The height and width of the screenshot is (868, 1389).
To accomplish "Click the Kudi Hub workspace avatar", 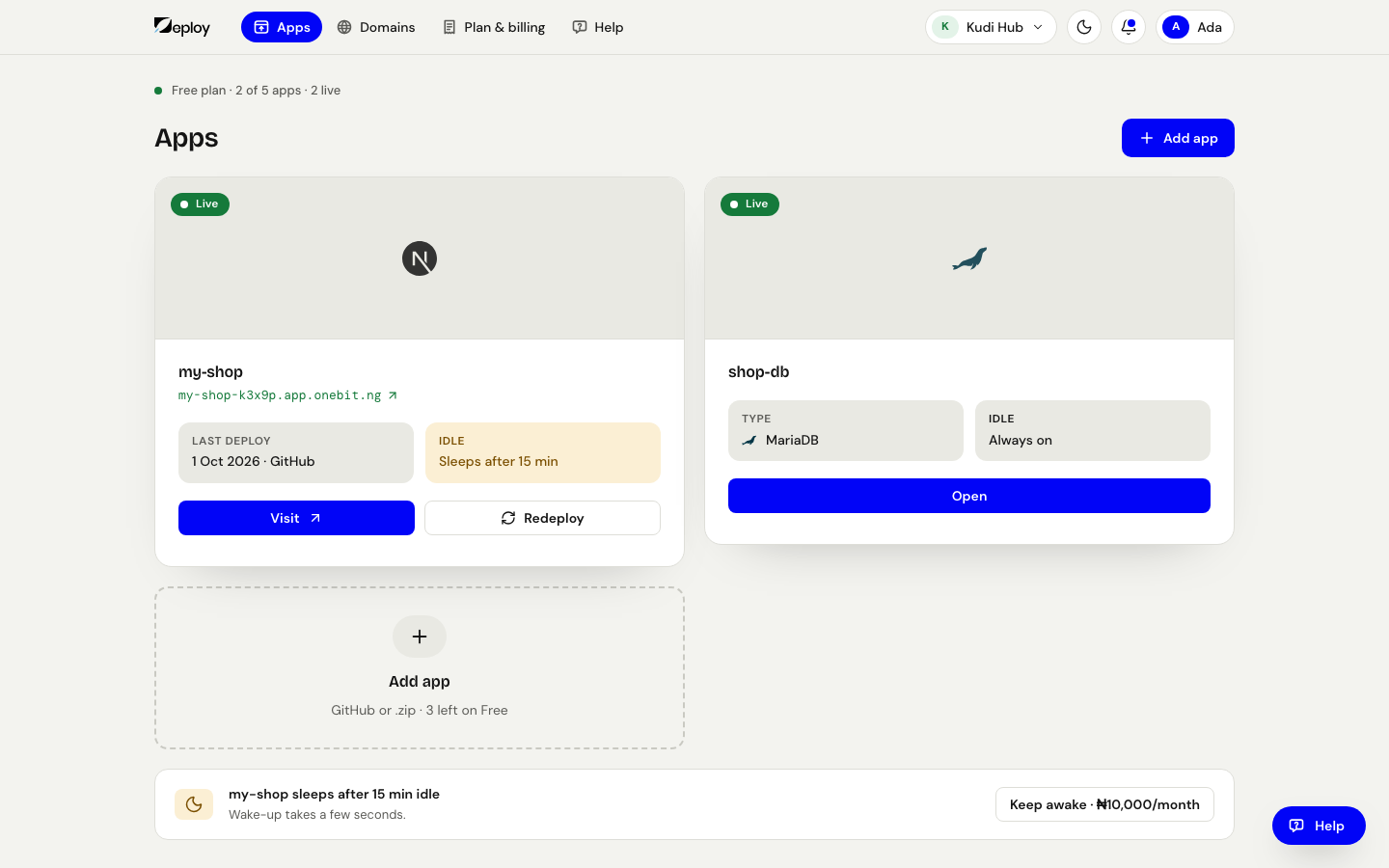I will (x=945, y=27).
